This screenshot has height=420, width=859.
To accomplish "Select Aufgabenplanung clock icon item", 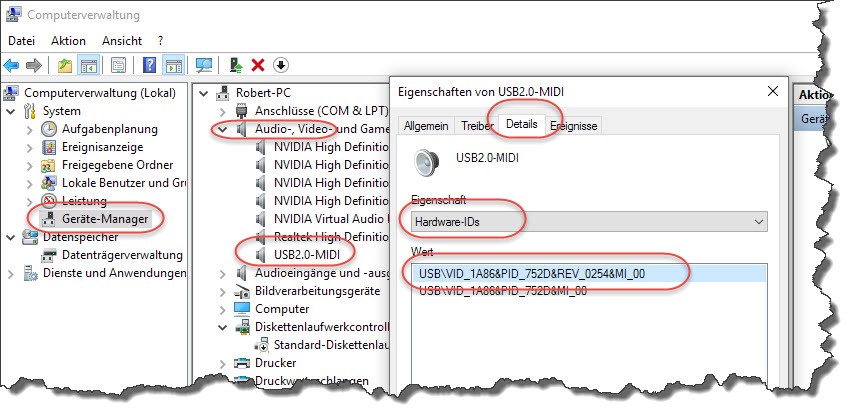I will [x=49, y=129].
